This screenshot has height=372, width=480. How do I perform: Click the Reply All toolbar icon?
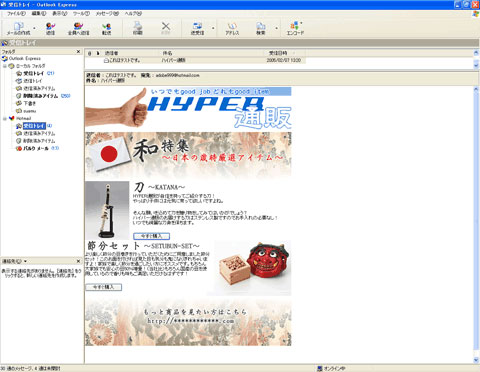78,28
